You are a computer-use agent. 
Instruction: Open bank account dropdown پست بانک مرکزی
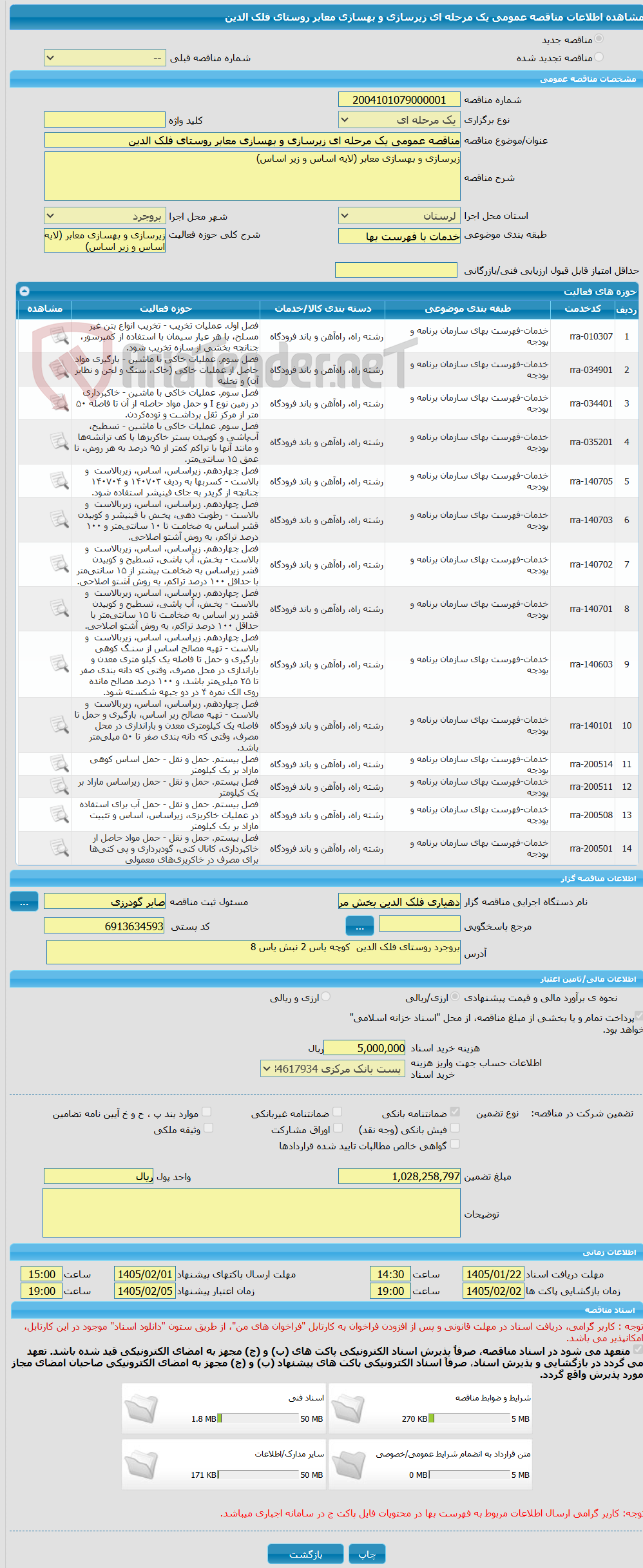[x=333, y=1069]
